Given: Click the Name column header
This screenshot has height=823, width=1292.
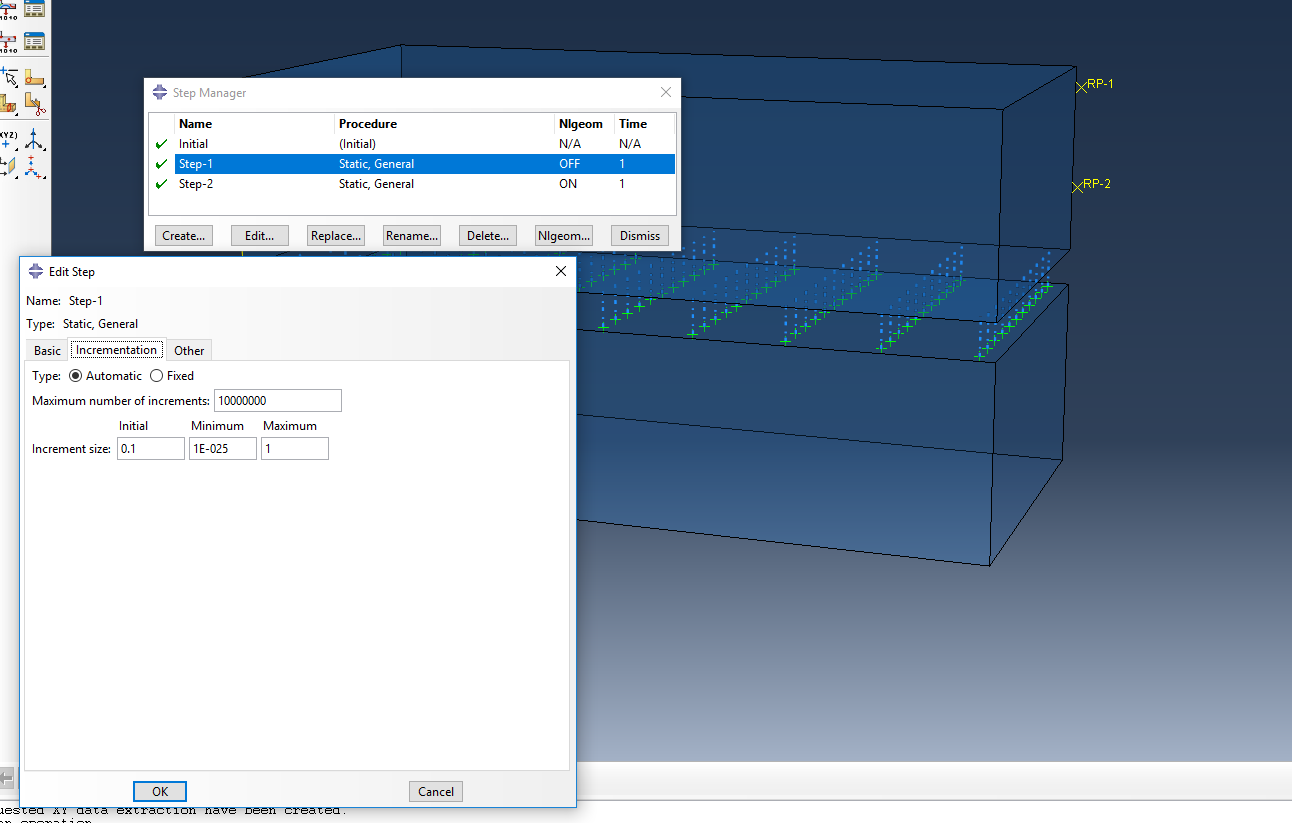Looking at the screenshot, I should [195, 124].
